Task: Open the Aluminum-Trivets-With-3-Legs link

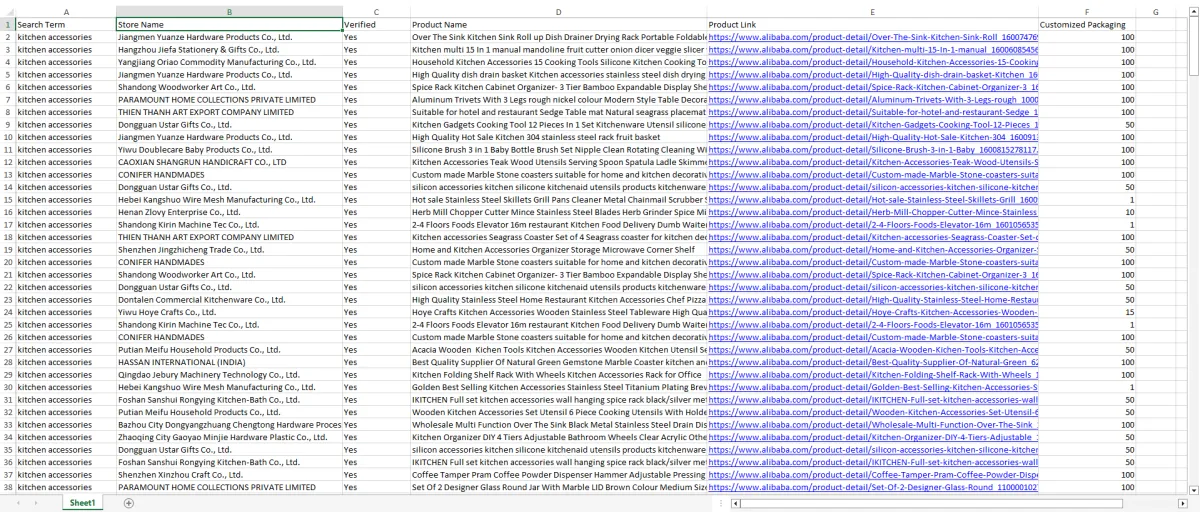Action: (x=873, y=99)
